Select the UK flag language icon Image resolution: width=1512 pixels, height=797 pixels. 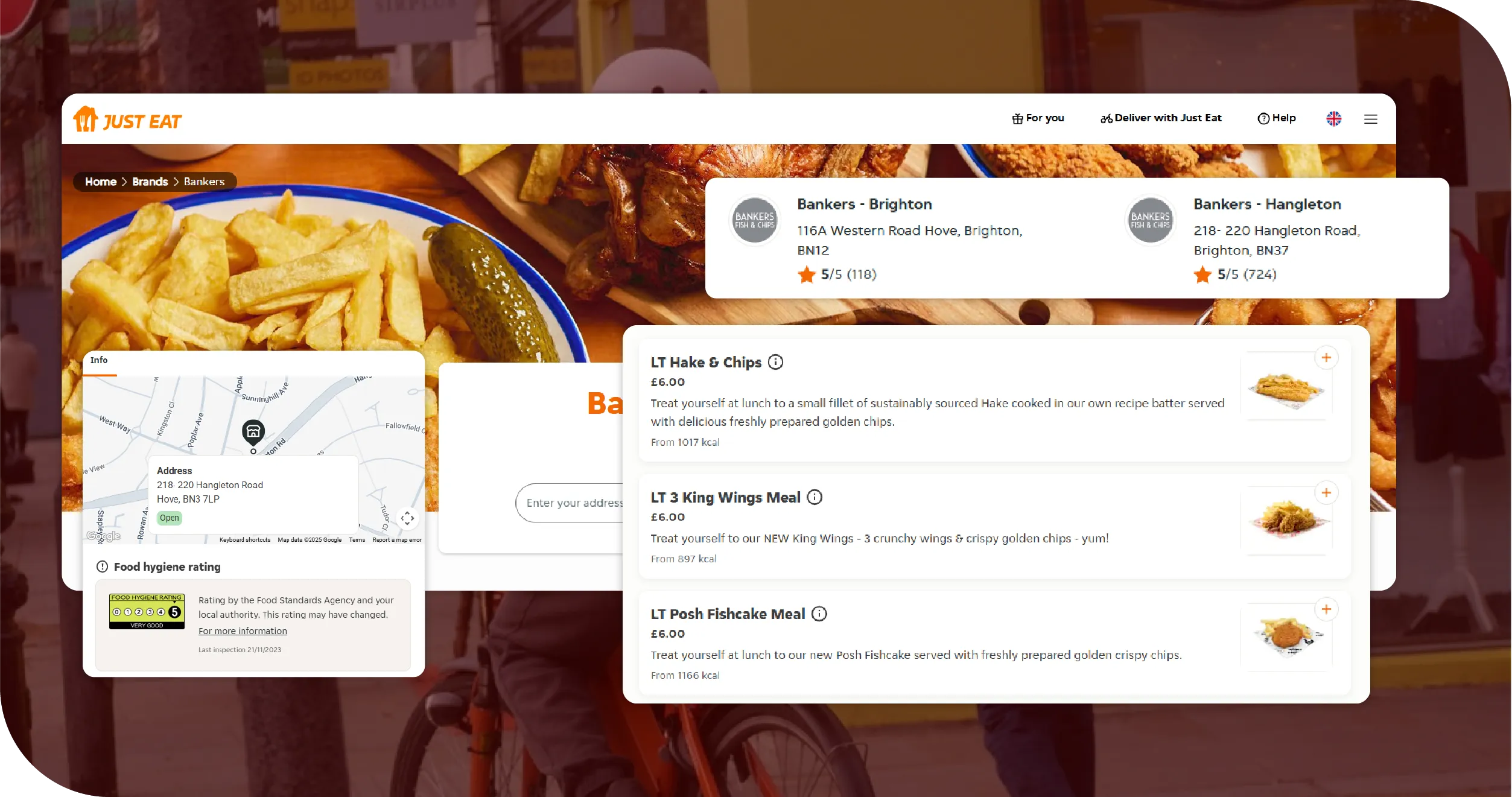[1334, 119]
